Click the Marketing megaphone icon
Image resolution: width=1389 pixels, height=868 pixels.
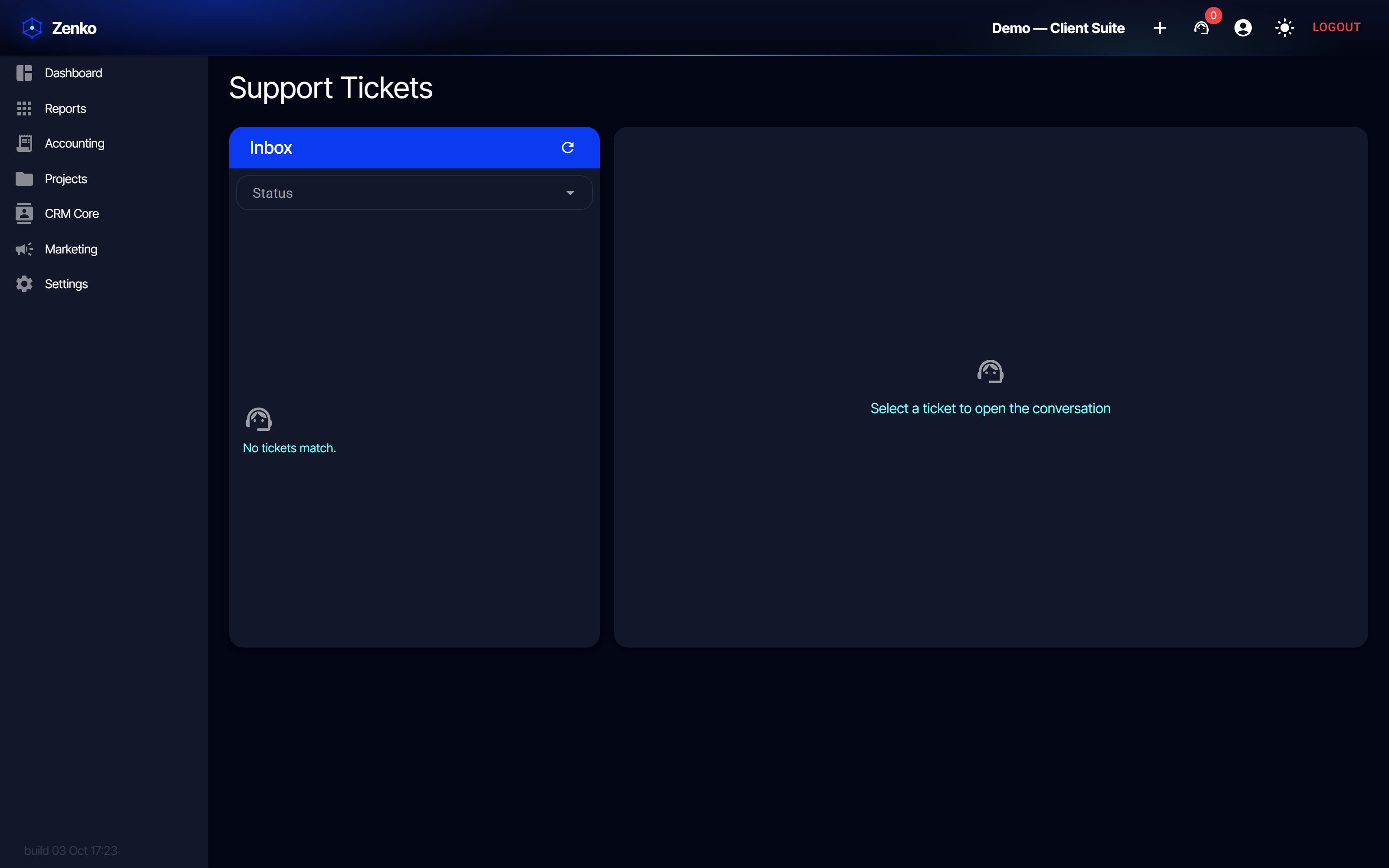click(x=24, y=249)
